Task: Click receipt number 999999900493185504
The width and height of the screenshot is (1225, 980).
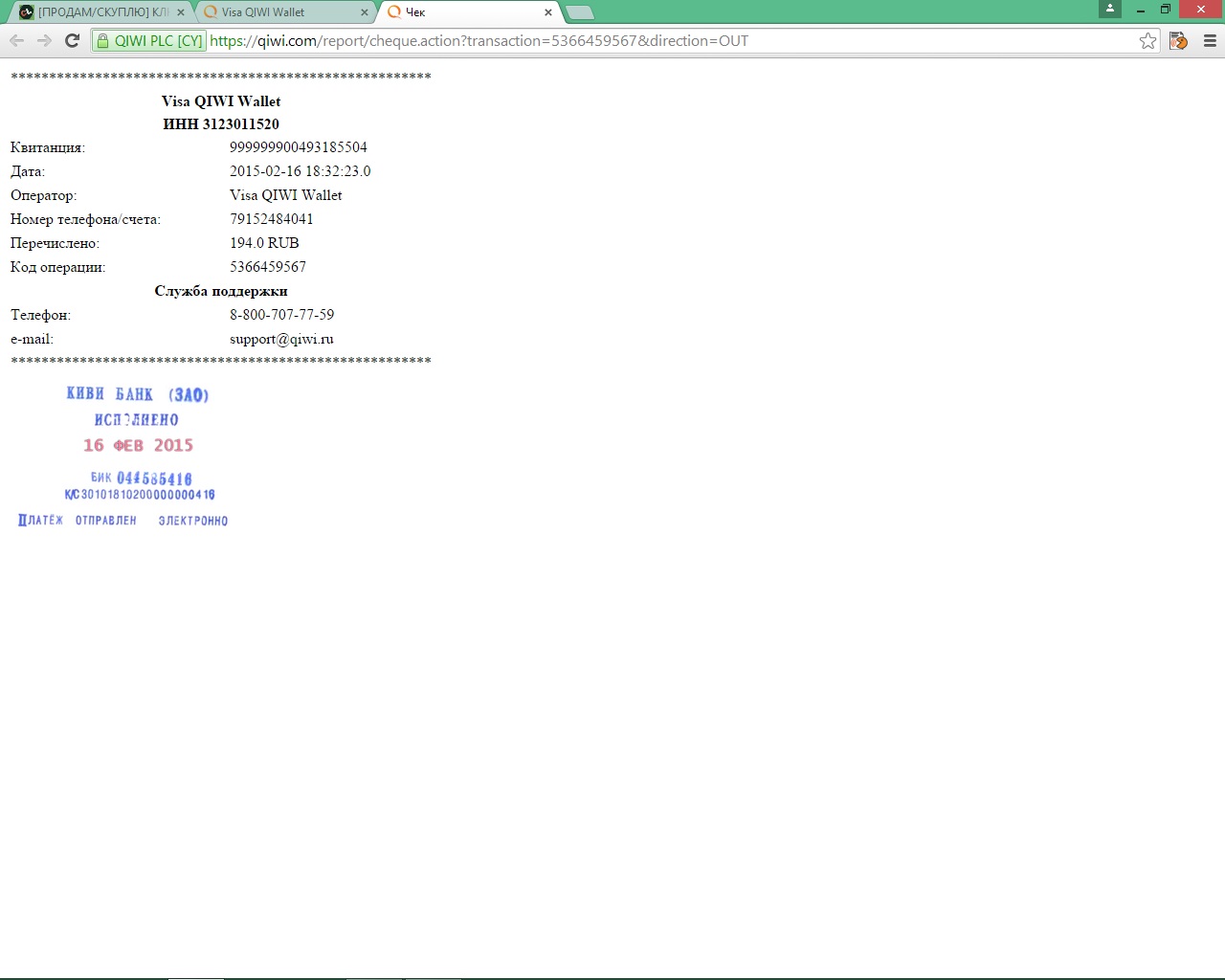Action: click(299, 147)
